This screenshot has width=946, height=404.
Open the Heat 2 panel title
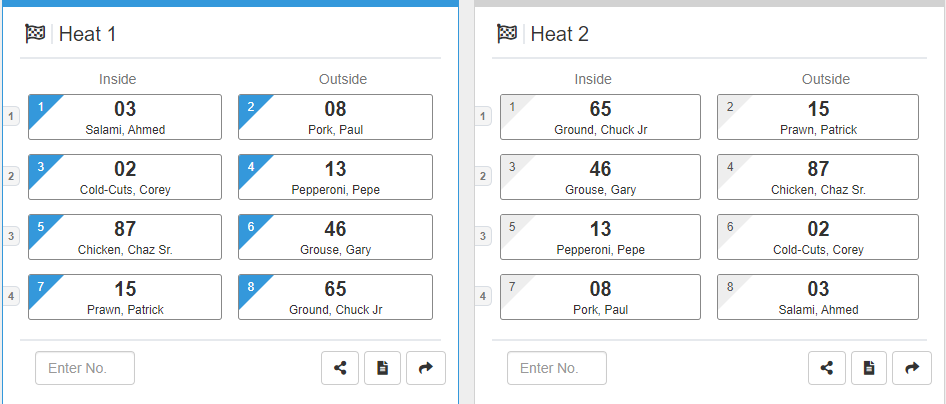559,34
